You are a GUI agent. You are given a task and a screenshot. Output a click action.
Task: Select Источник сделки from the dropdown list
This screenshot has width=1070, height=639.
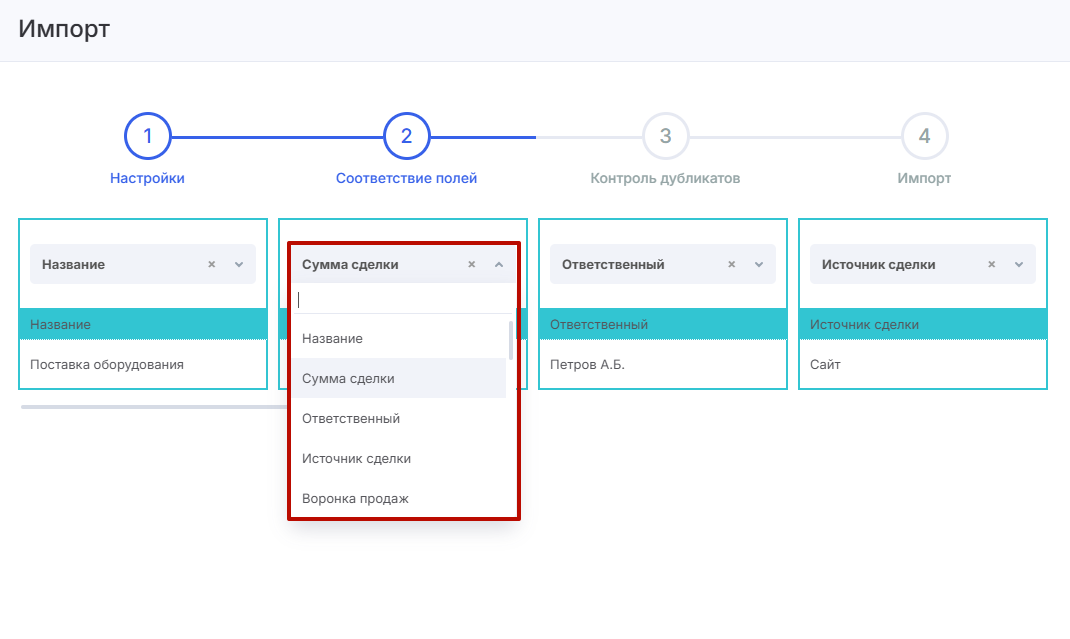[x=356, y=459]
